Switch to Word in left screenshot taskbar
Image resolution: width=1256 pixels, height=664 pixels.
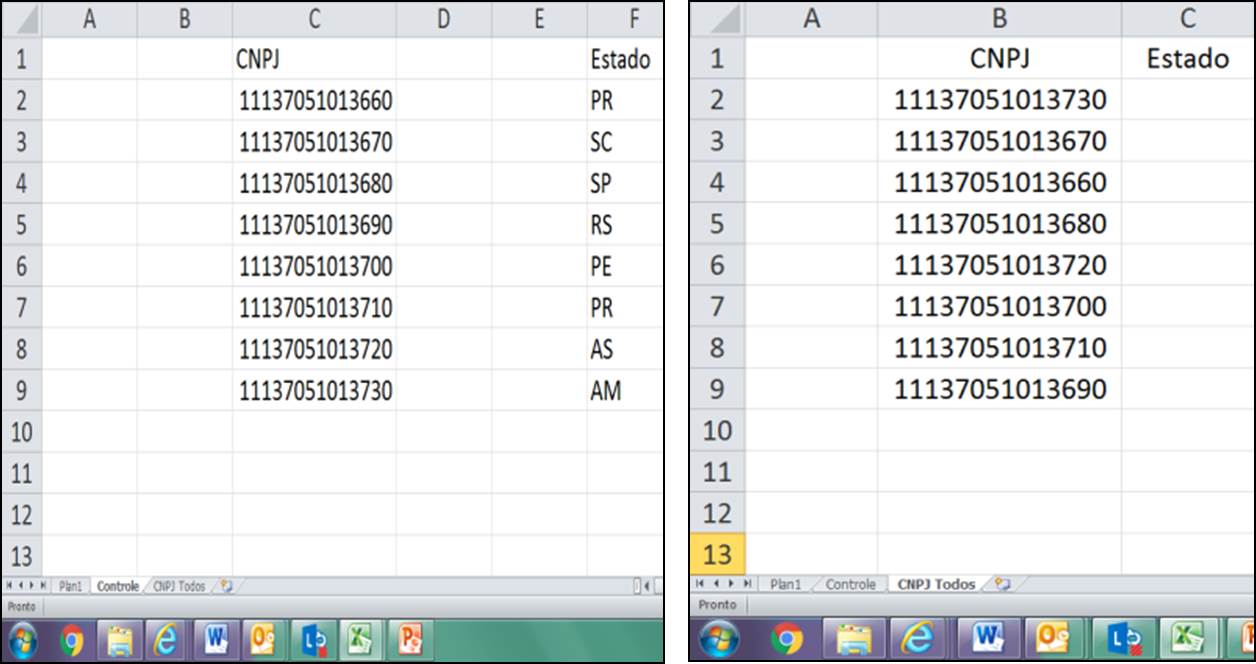click(x=215, y=640)
